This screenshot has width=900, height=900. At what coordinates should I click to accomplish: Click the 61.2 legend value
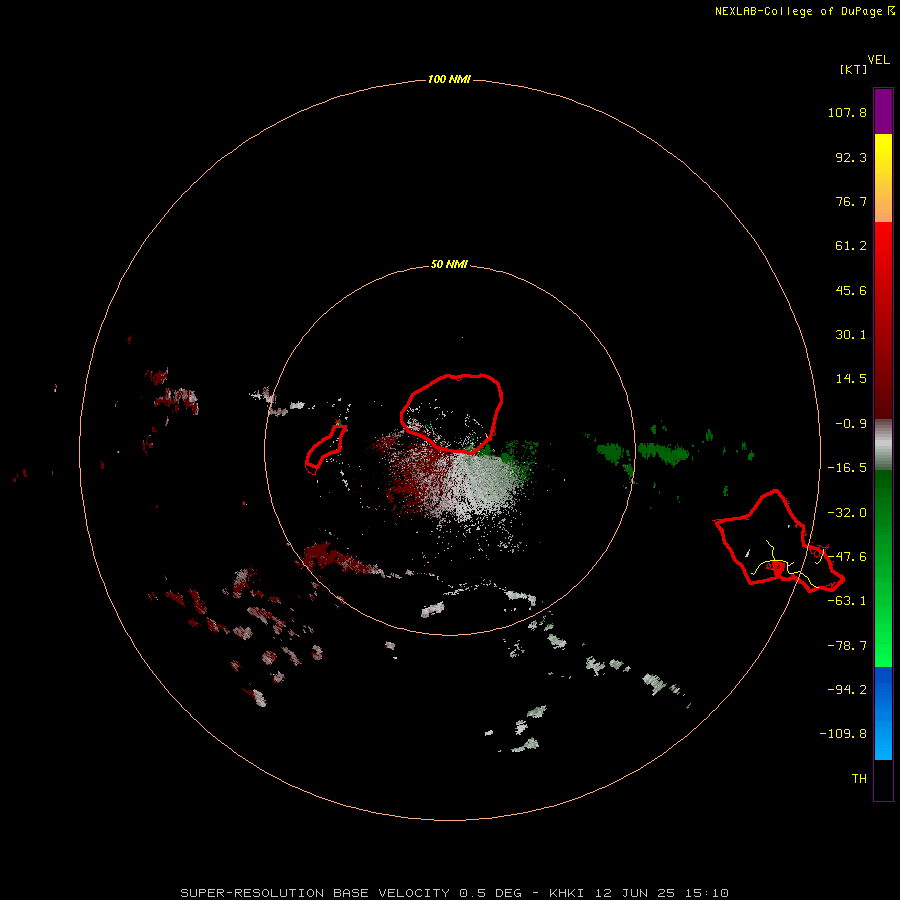tap(851, 246)
